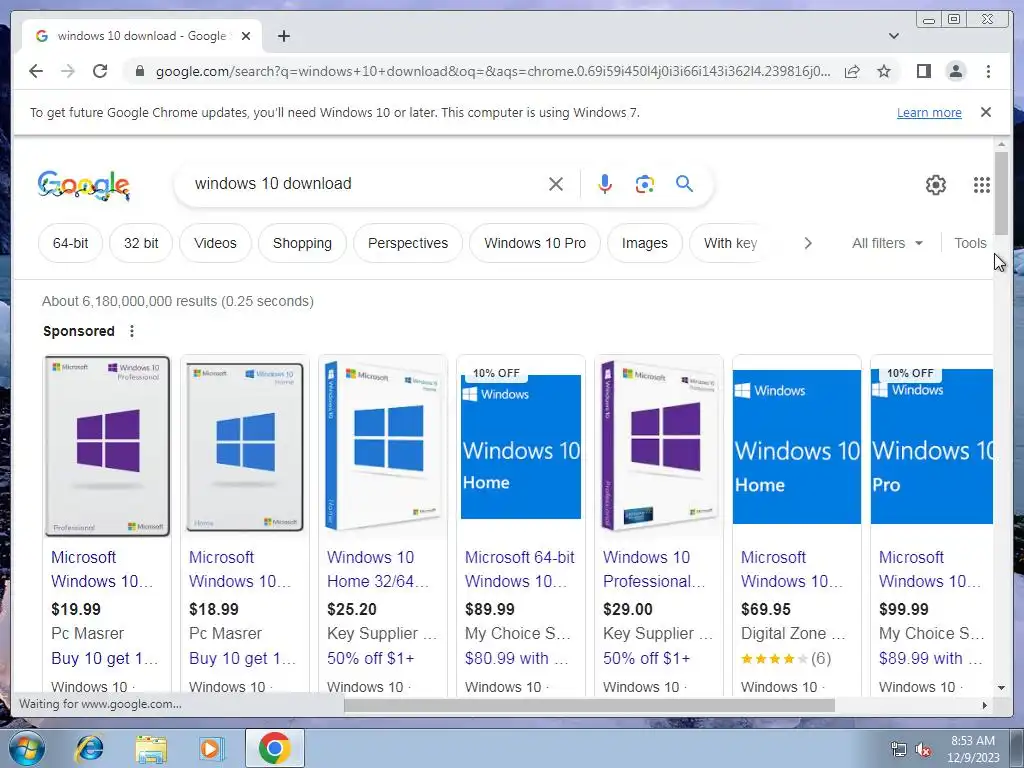
Task: Filter results by 32 bit chip
Action: 141,243
